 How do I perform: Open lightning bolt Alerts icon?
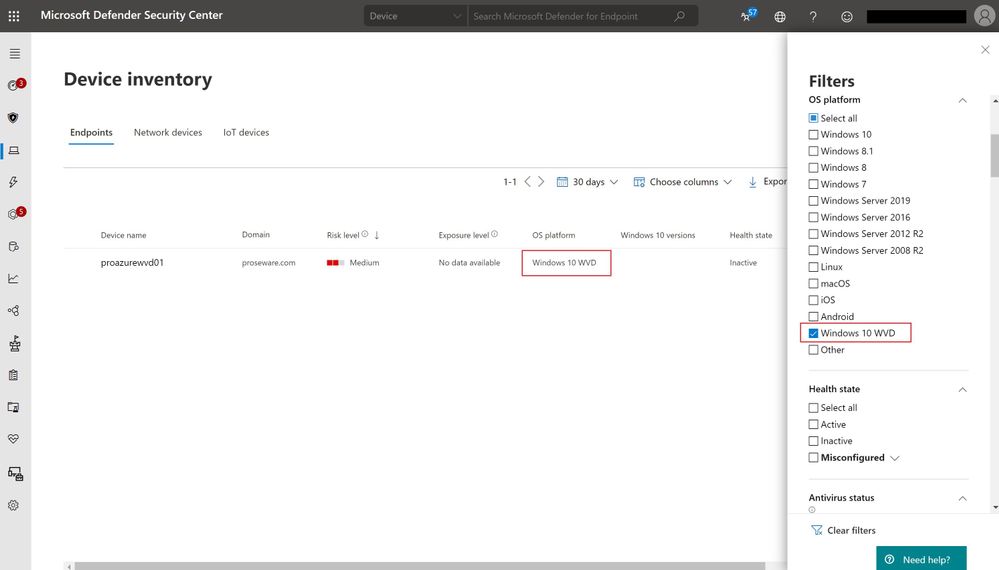tap(13, 182)
